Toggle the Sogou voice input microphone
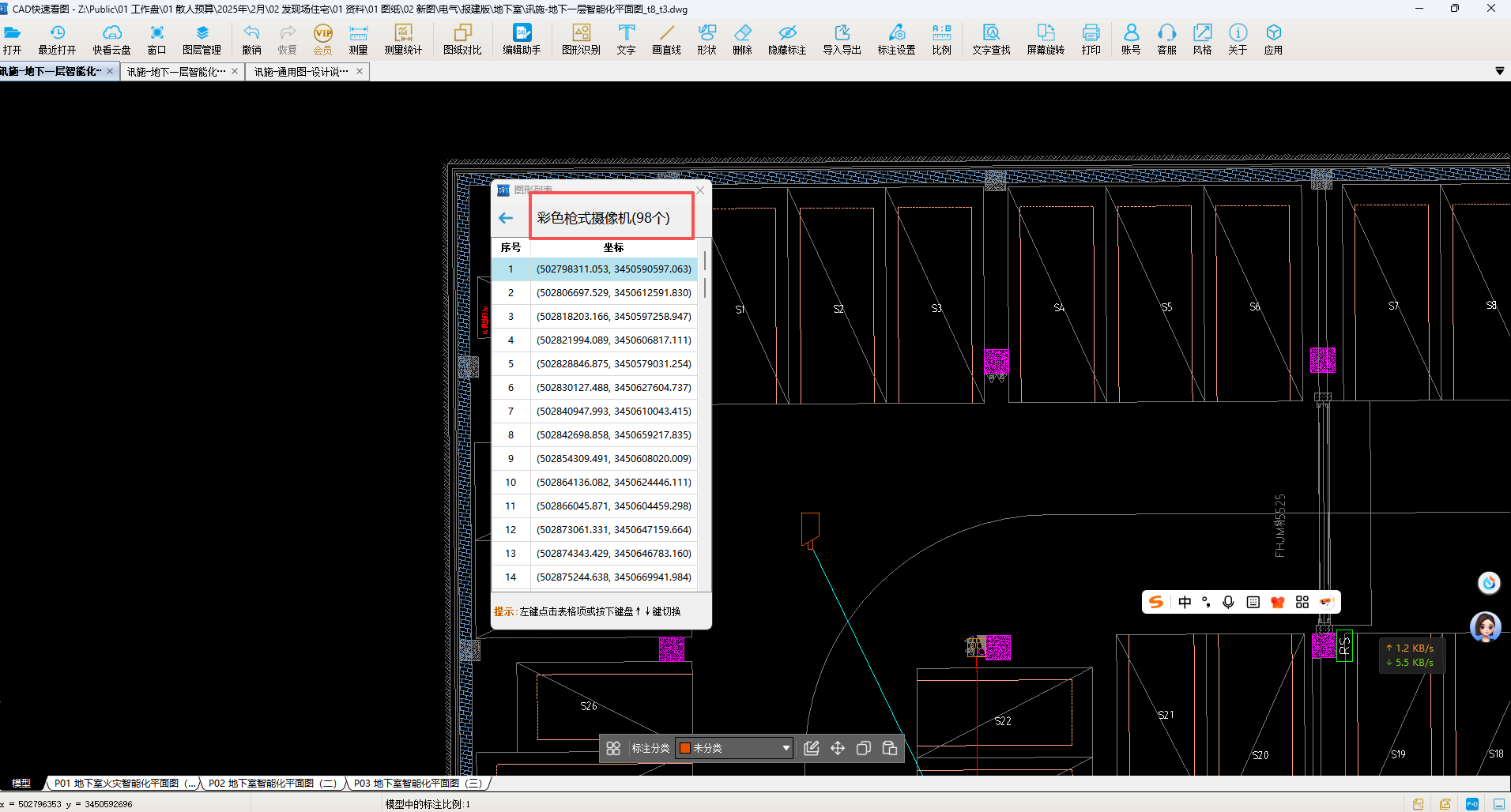Screen dimensions: 1511x812 point(1228,602)
